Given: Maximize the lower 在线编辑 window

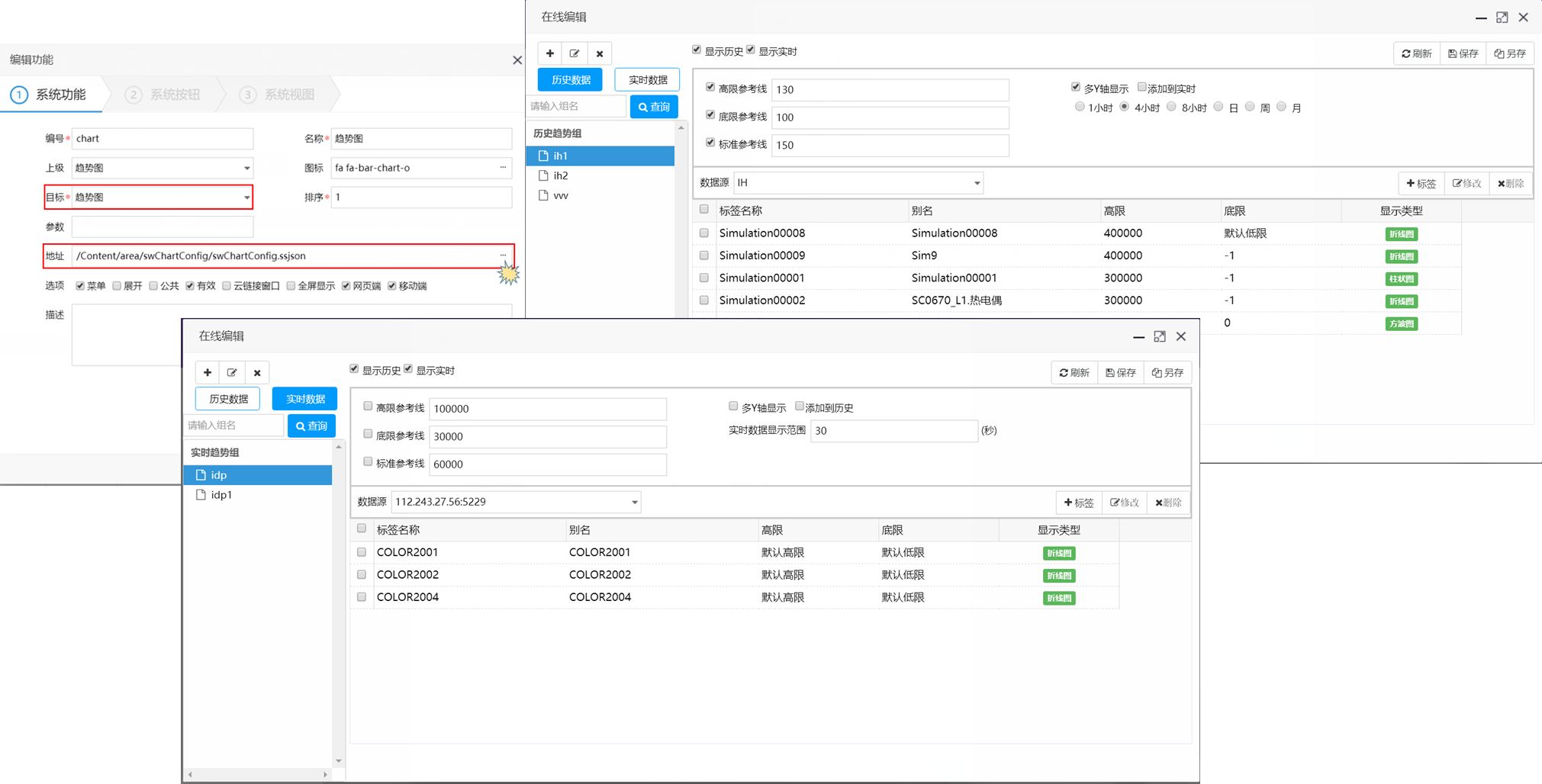Looking at the screenshot, I should pos(1160,336).
